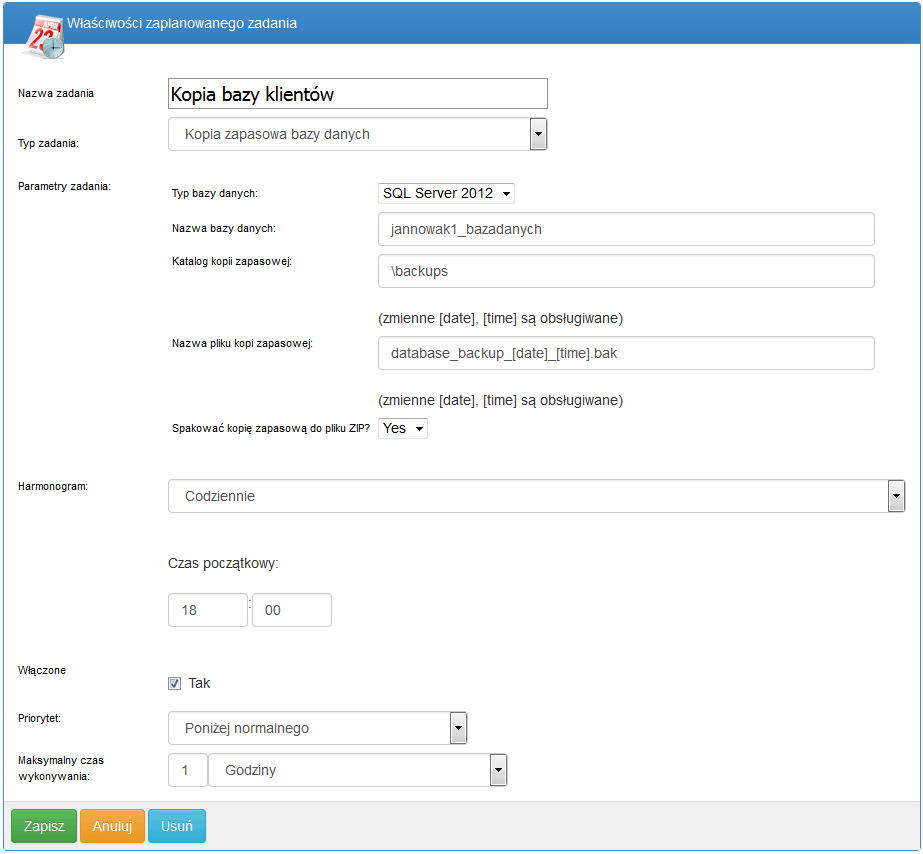Click the 'Katalog kopii zapasowej:' label

(x=232, y=261)
